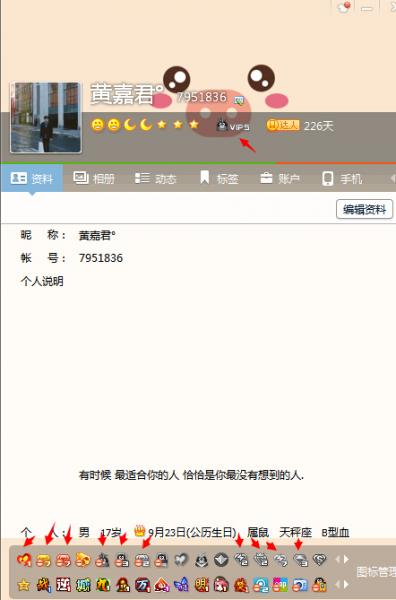Show next icons in the top badge row
The image size is (396, 600).
tap(346, 559)
